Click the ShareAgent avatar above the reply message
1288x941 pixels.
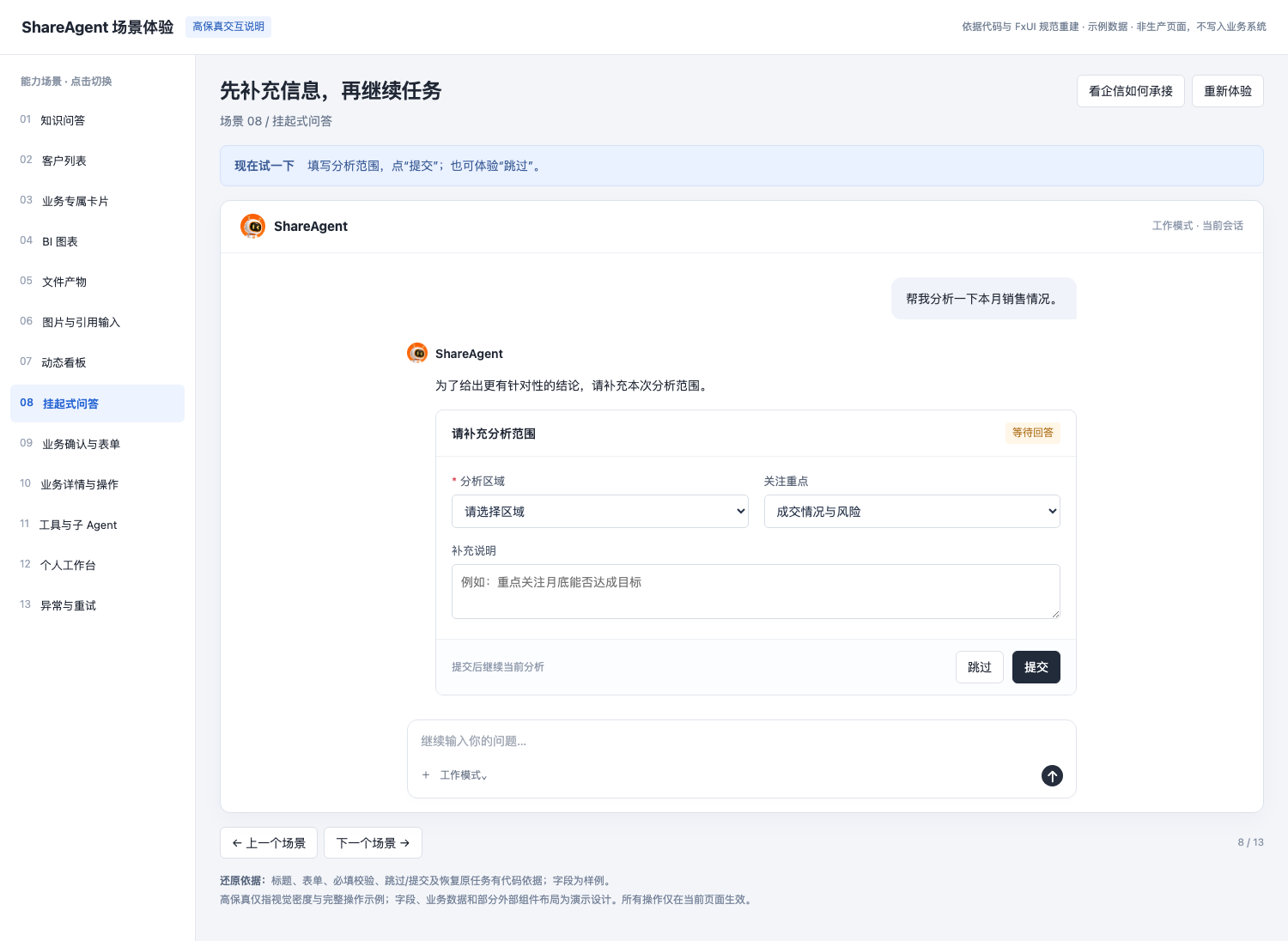[417, 353]
